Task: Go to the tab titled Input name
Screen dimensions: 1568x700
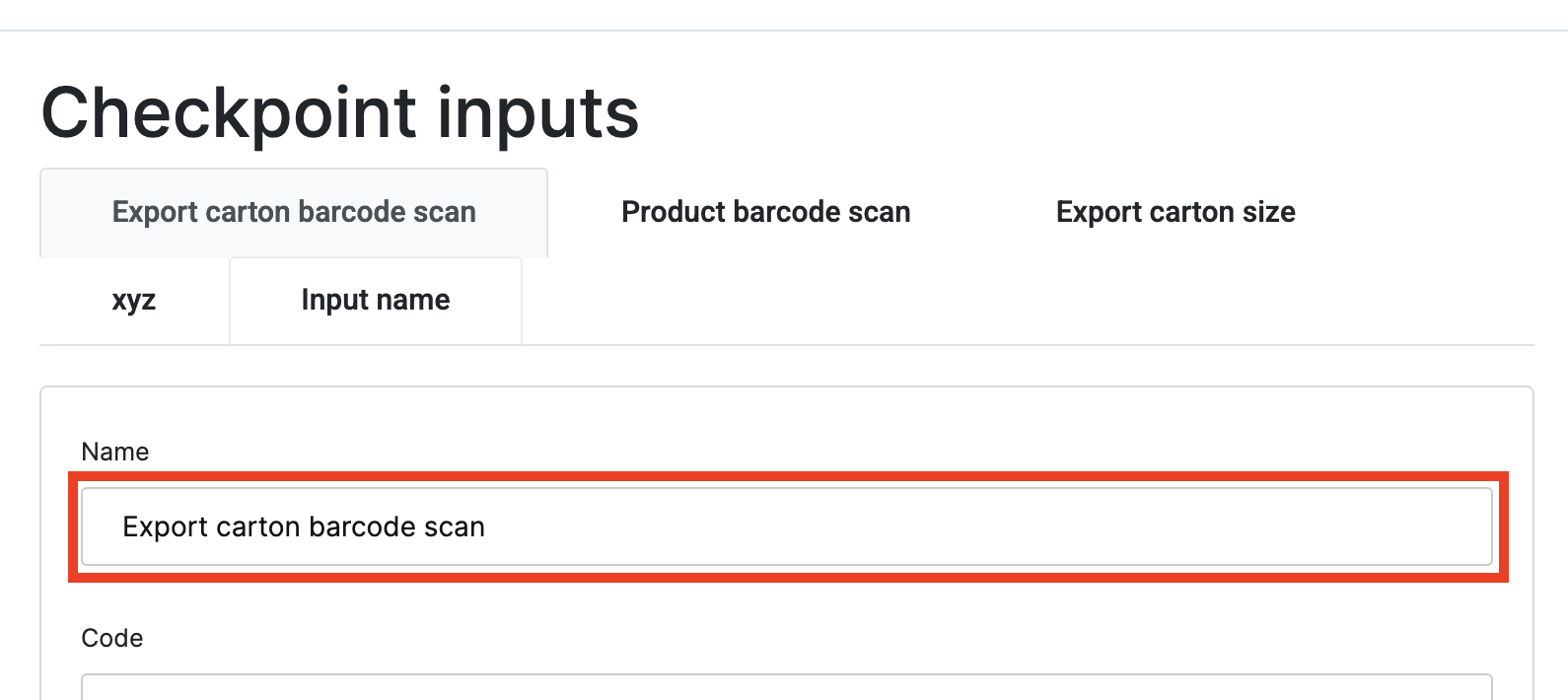Action: [376, 301]
